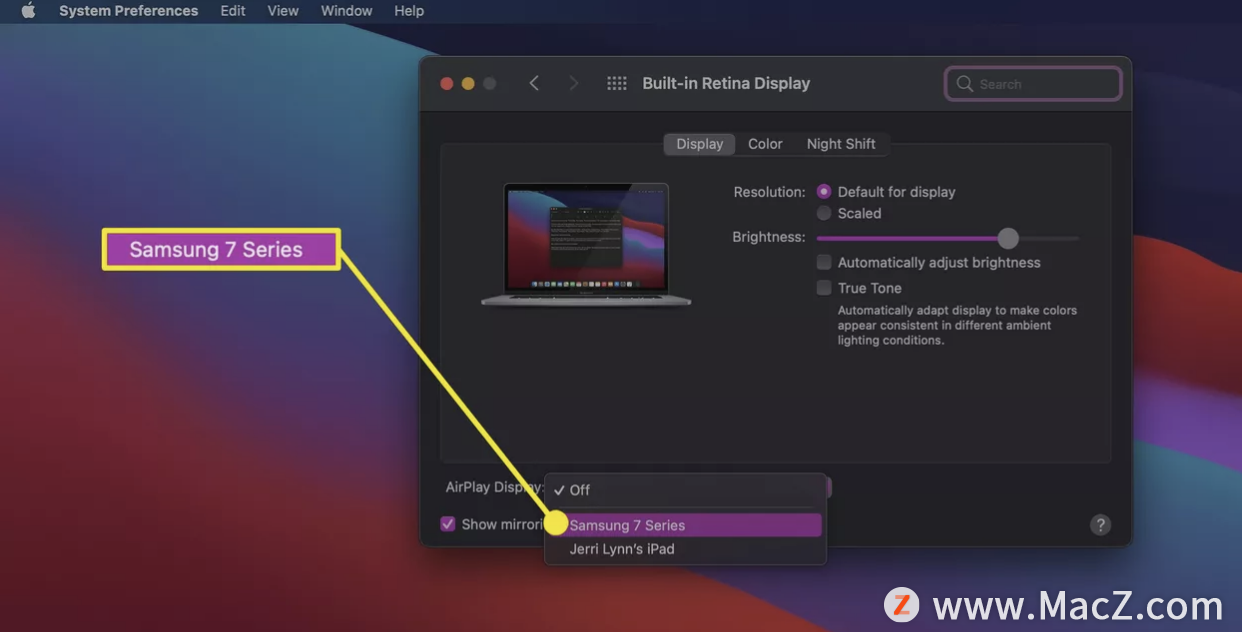The height and width of the screenshot is (632, 1242).
Task: Enable Automatically adjust brightness
Action: coord(824,263)
